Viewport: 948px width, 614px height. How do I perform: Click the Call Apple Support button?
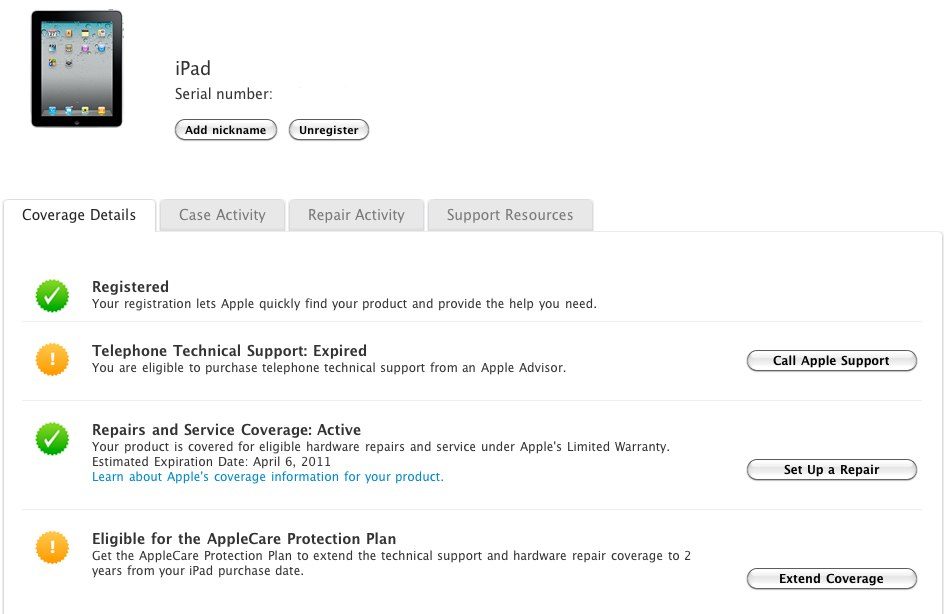click(x=831, y=361)
